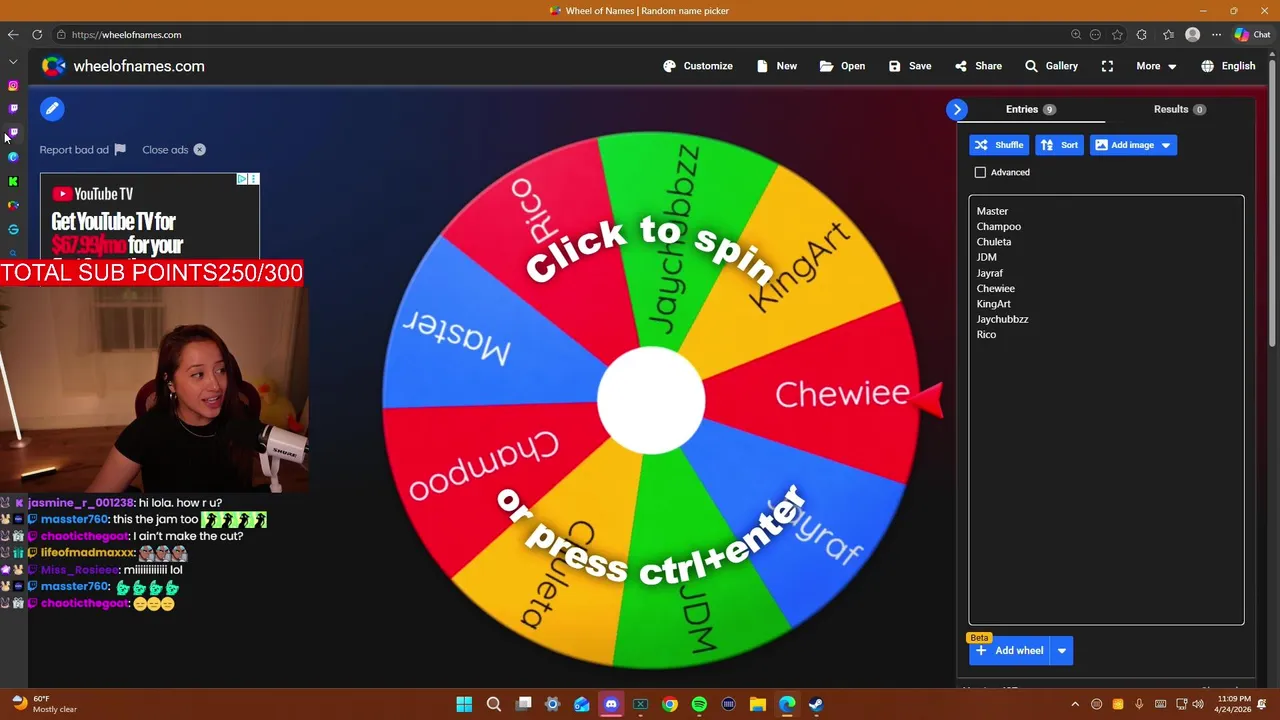This screenshot has width=1280, height=720.
Task: Open Copilot Chat button
Action: pyautogui.click(x=1252, y=35)
